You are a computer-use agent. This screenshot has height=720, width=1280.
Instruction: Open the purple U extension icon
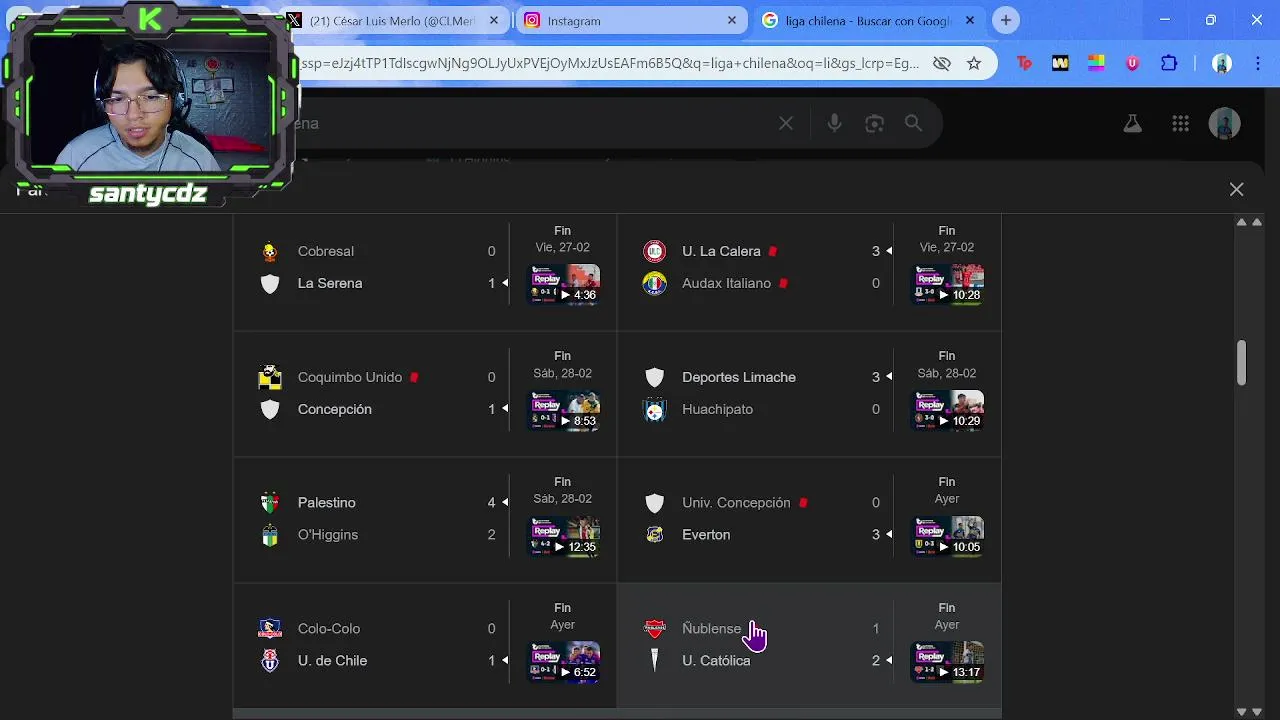tap(1132, 63)
